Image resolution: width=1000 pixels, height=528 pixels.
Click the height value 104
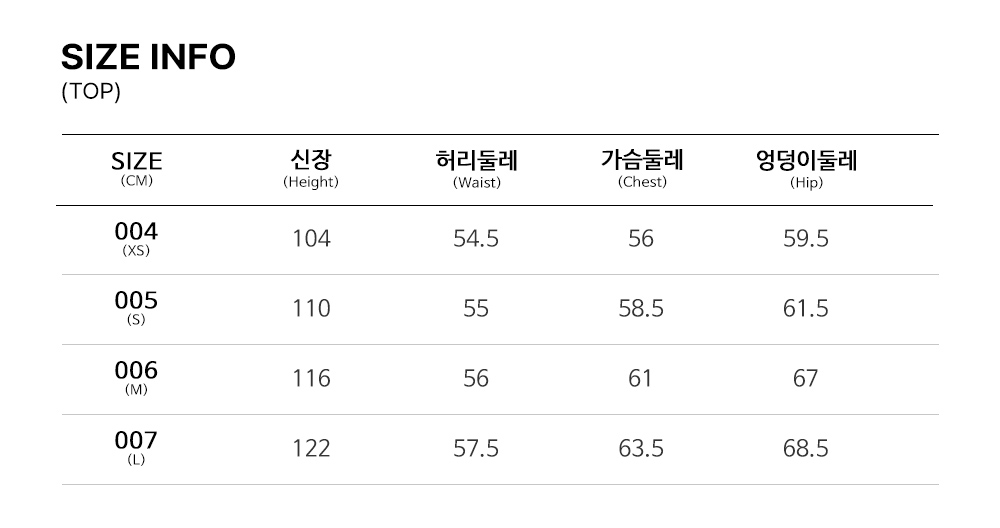pos(311,239)
